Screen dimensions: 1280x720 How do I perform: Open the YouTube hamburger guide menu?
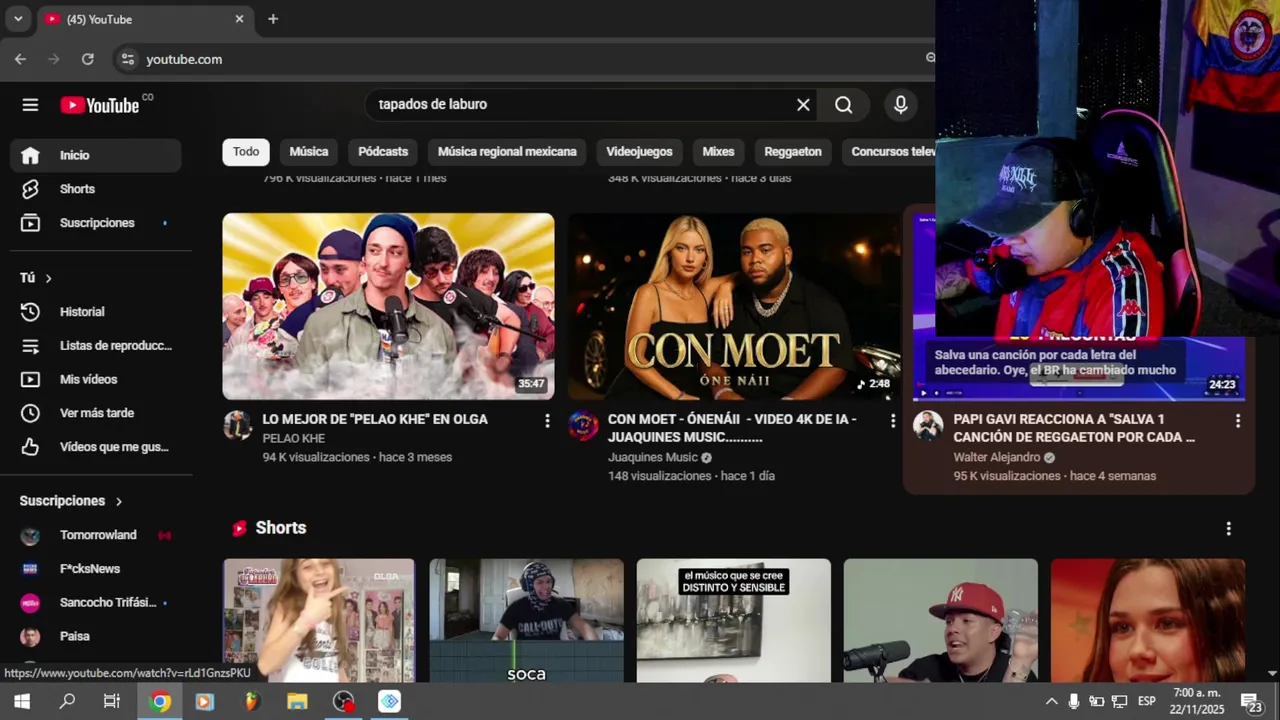click(x=30, y=105)
